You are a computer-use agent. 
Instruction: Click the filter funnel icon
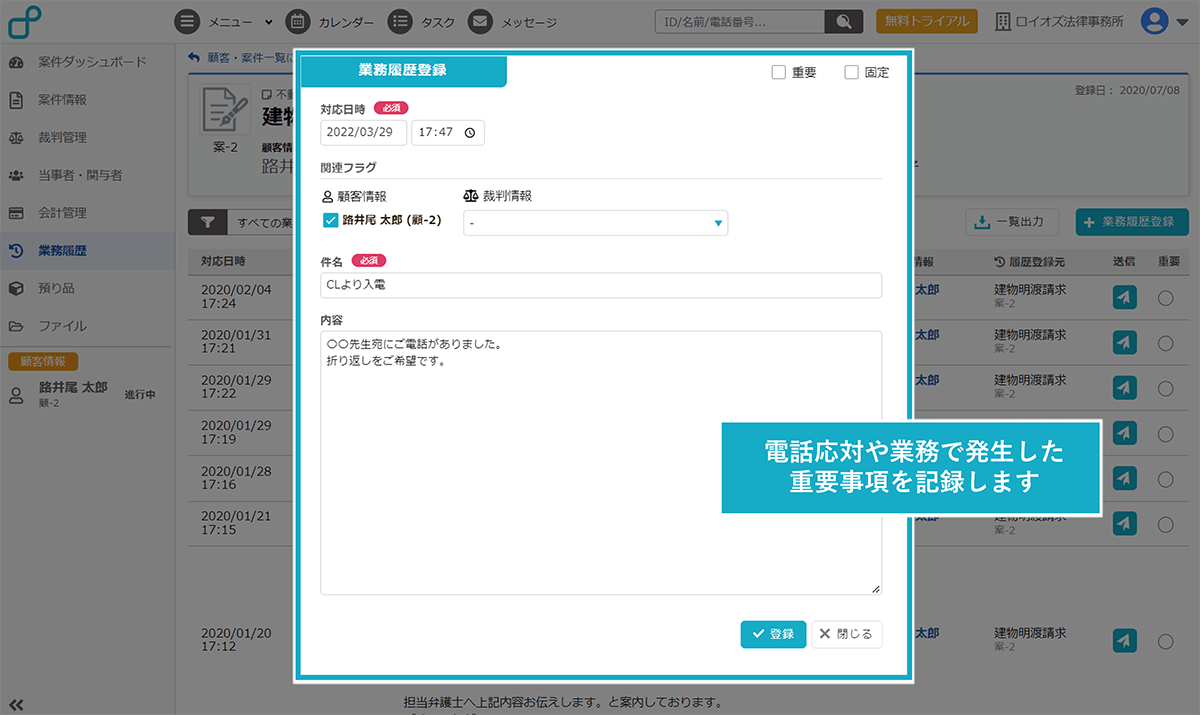[207, 222]
